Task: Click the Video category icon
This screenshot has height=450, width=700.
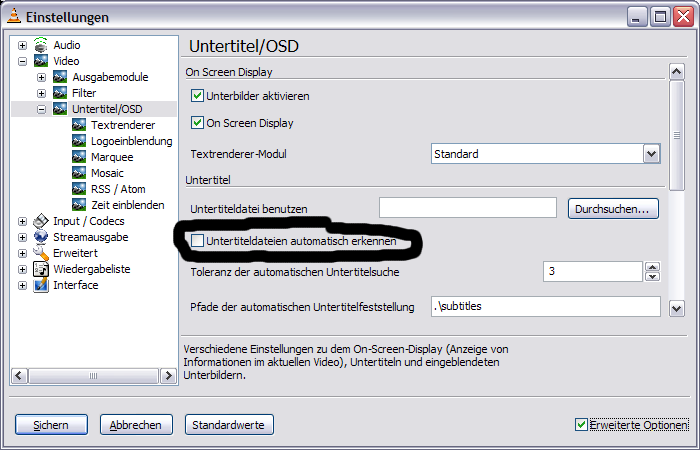Action: click(41, 61)
